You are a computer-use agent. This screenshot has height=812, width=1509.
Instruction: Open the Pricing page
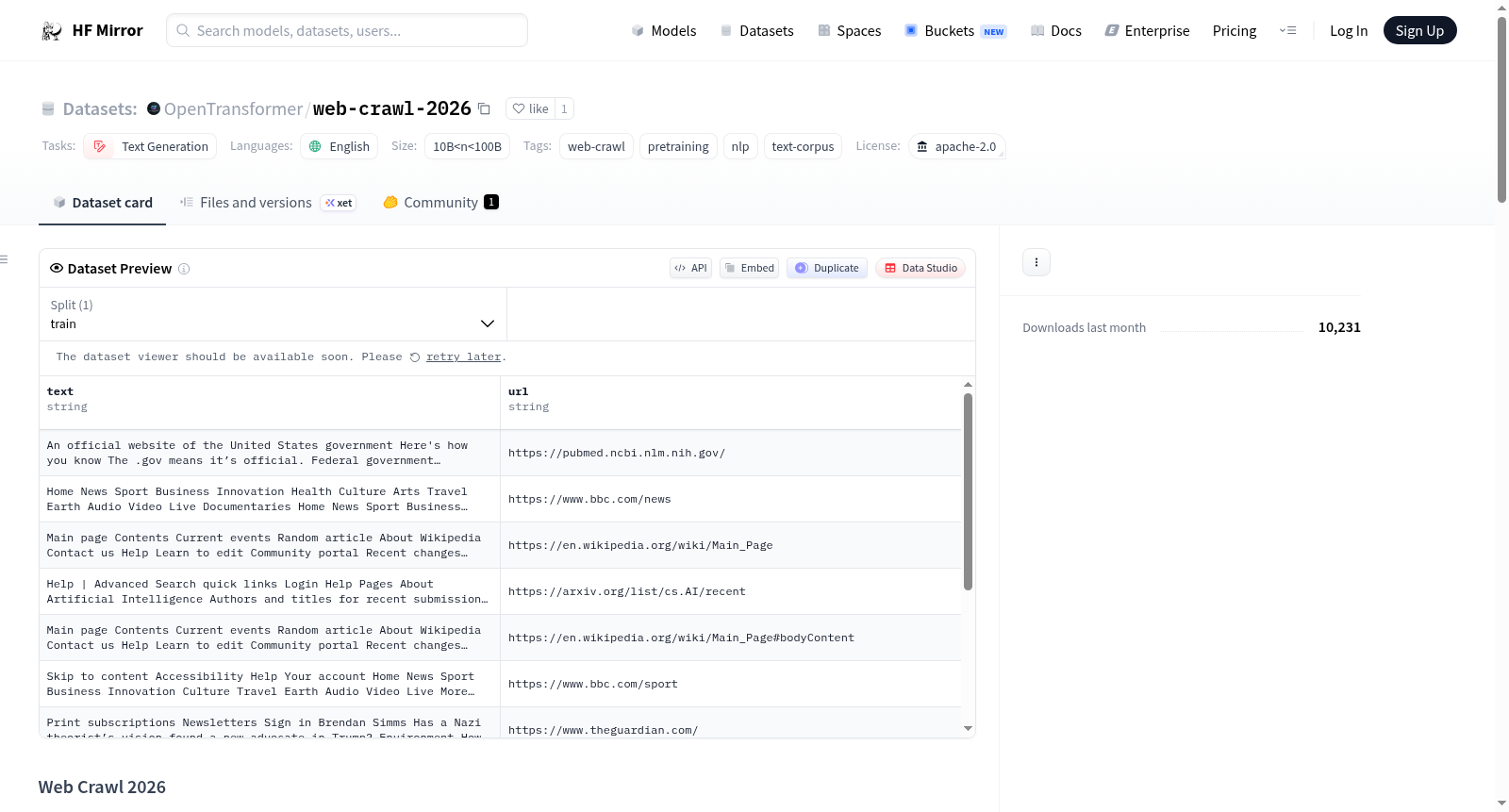pos(1235,31)
